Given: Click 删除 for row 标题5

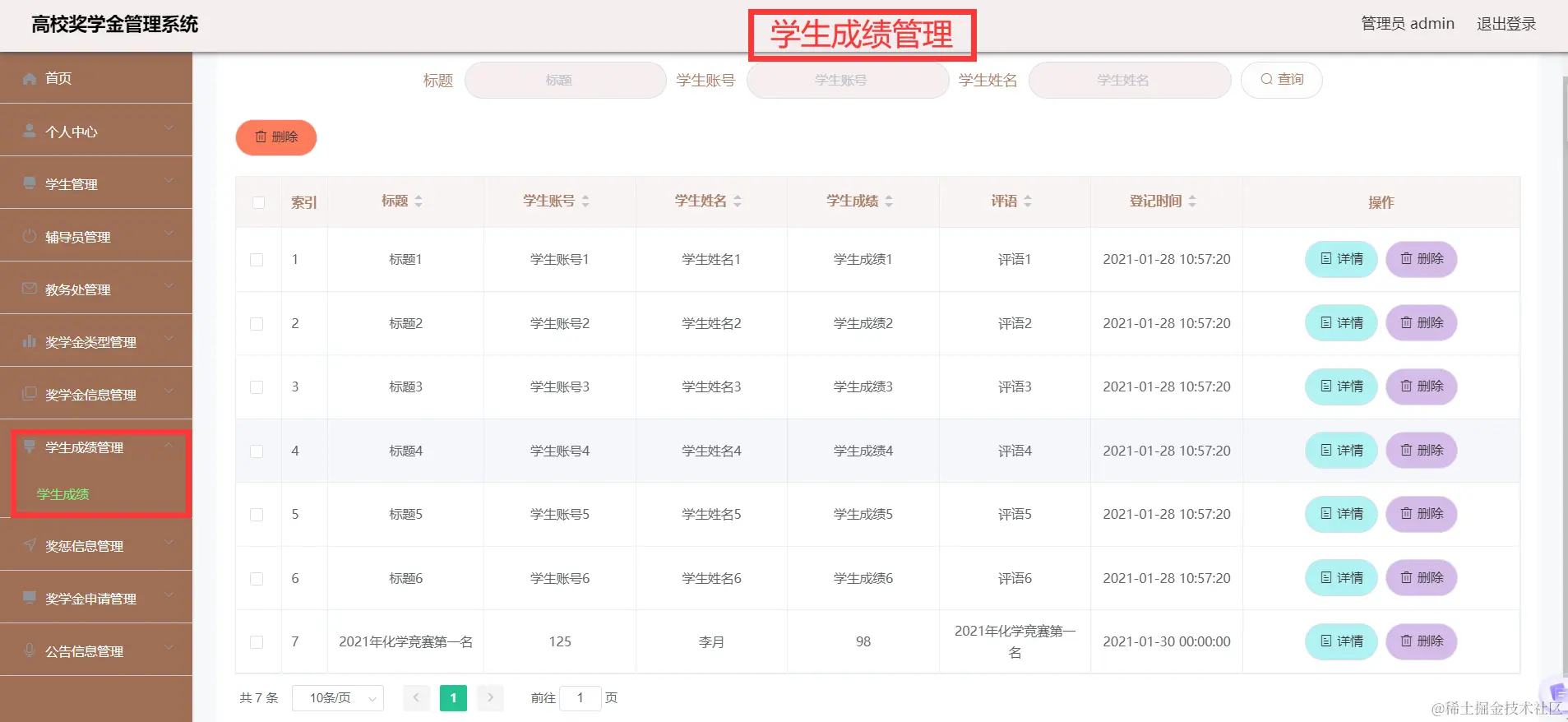Looking at the screenshot, I should click(x=1422, y=514).
